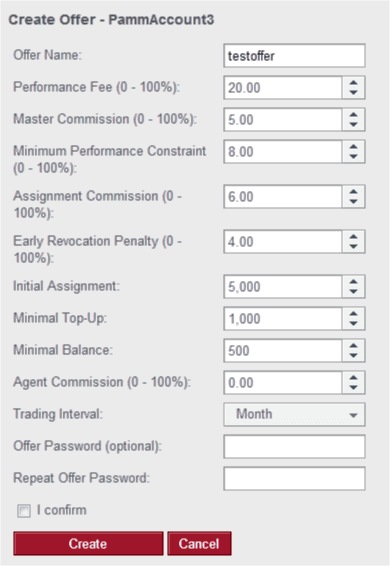This screenshot has height=566, width=390.
Task: Increase Minimal Top-Up with up arrow
Action: click(x=353, y=313)
